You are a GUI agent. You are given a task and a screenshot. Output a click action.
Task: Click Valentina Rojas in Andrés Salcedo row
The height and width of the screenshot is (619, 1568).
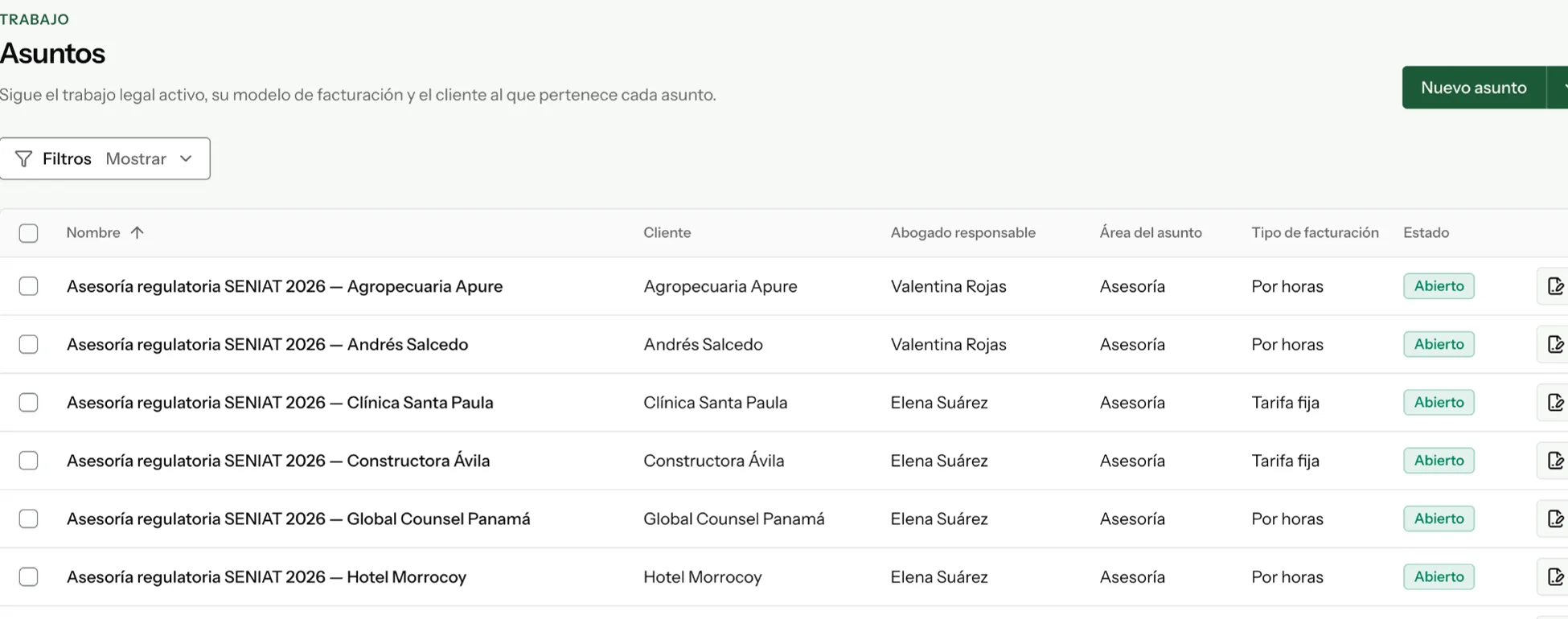pyautogui.click(x=948, y=344)
